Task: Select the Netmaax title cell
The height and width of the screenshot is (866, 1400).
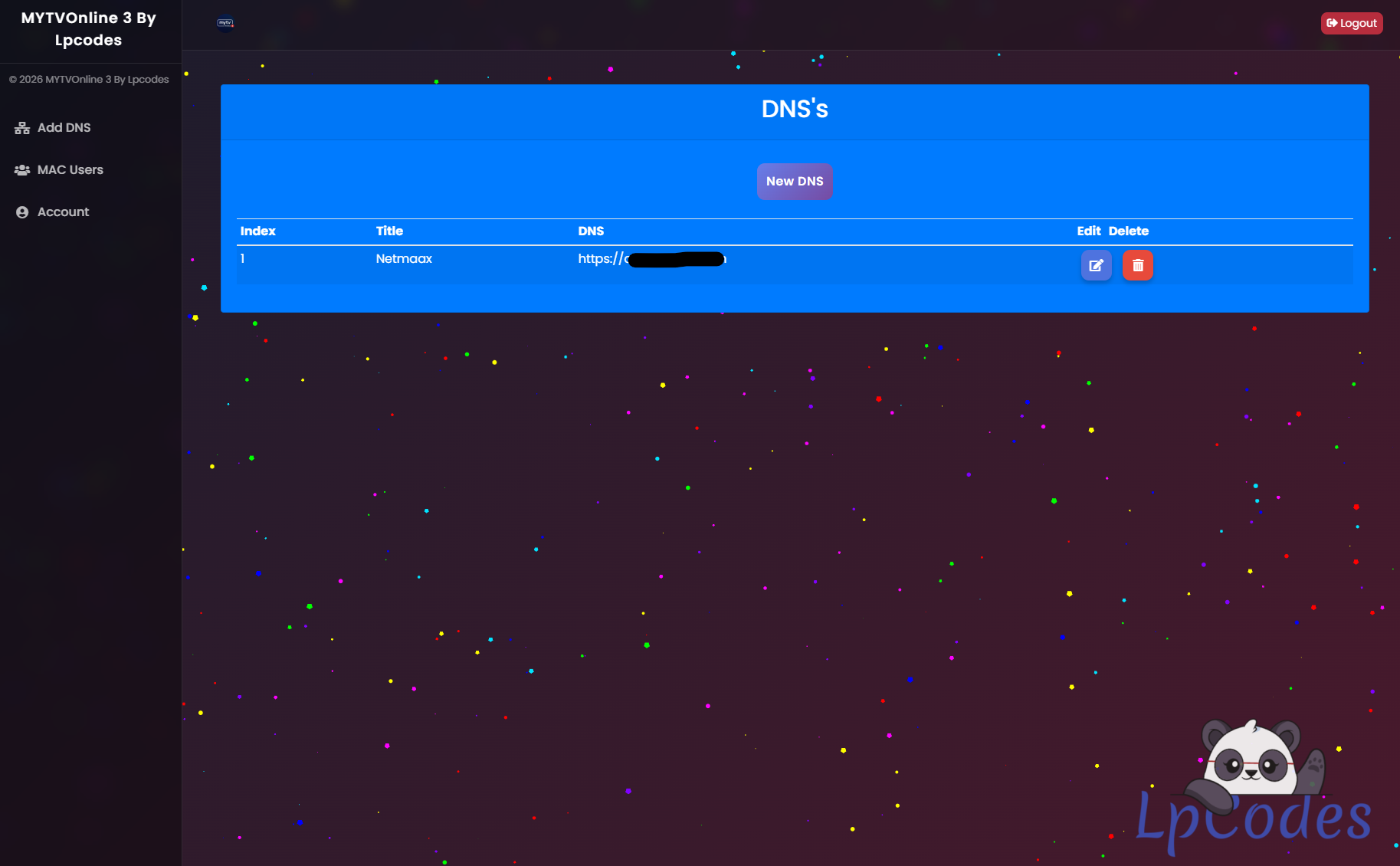Action: (x=404, y=259)
